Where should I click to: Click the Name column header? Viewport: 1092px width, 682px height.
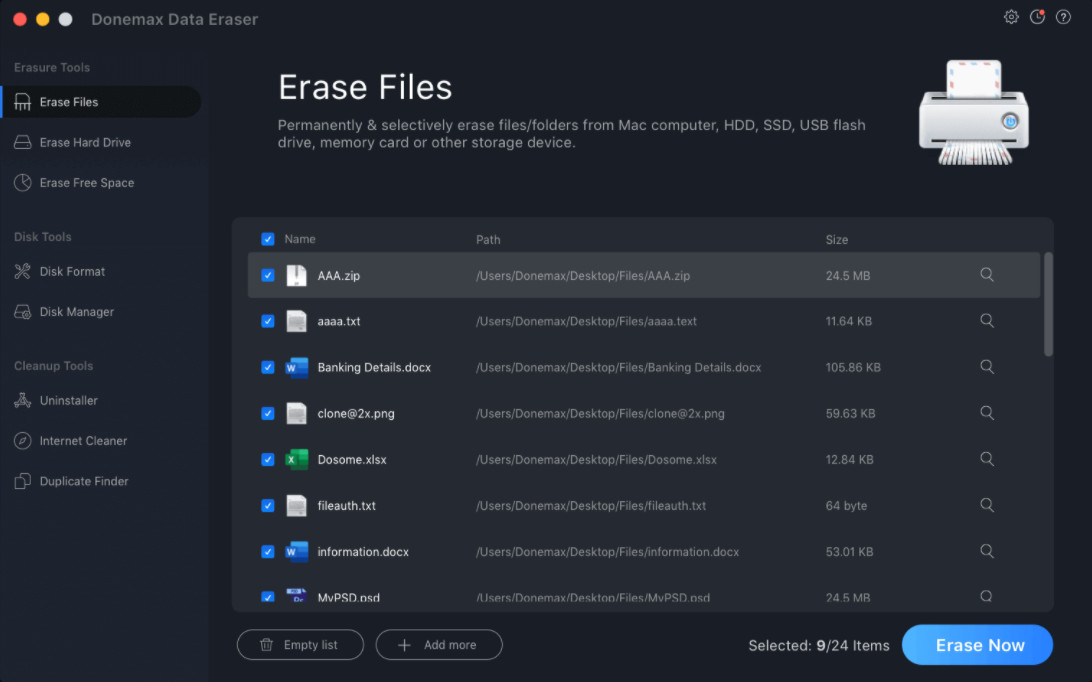point(299,239)
